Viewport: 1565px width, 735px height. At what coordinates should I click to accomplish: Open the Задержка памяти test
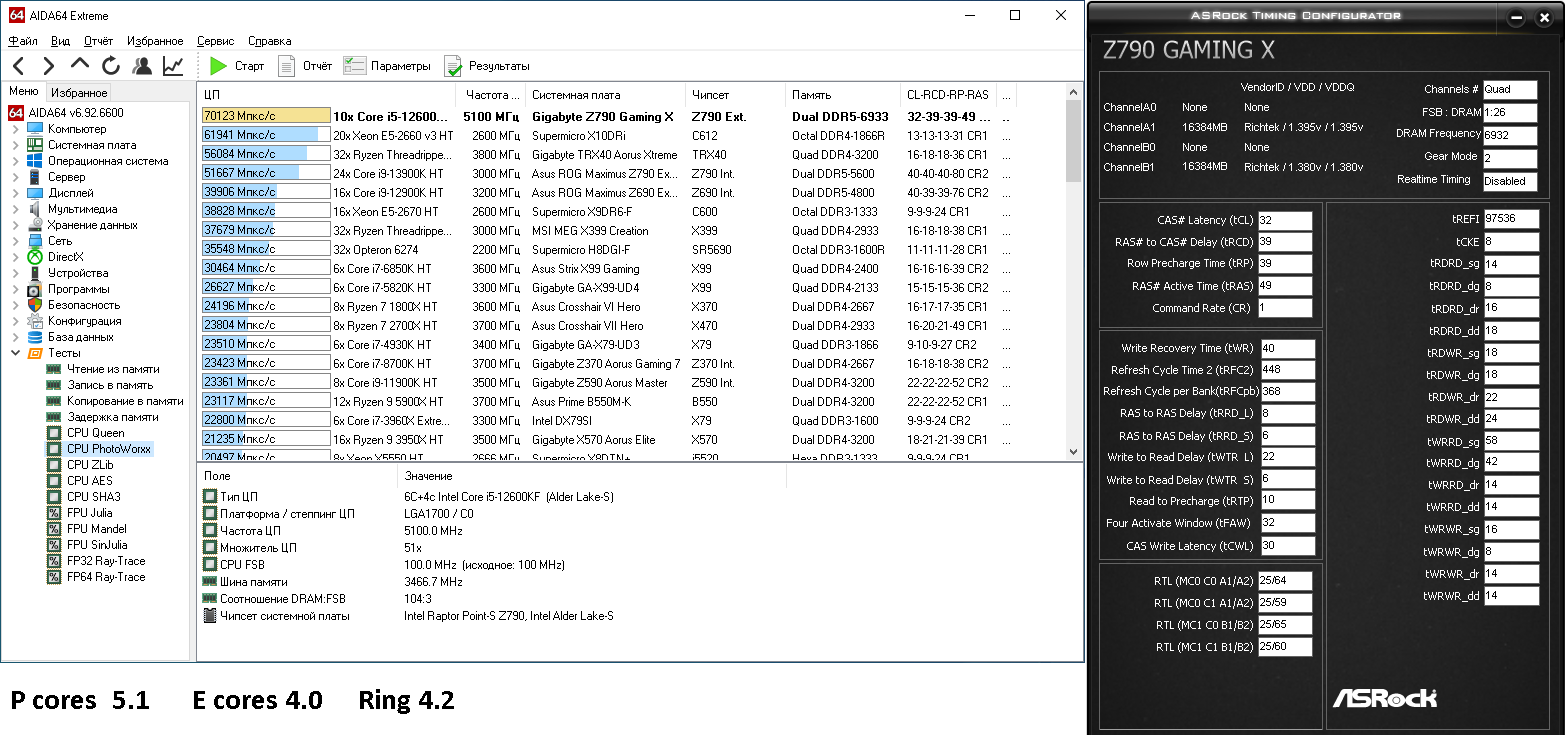(112, 417)
